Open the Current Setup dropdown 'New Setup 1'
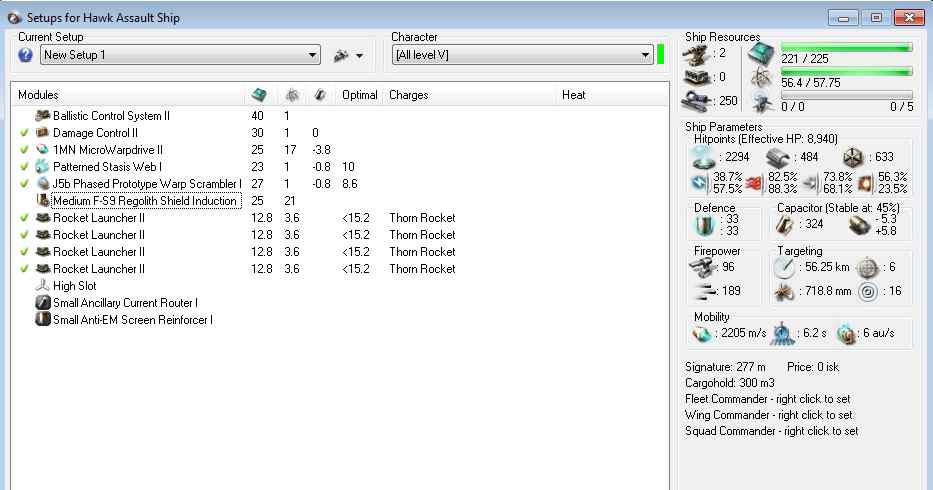The image size is (933, 490). pos(180,55)
